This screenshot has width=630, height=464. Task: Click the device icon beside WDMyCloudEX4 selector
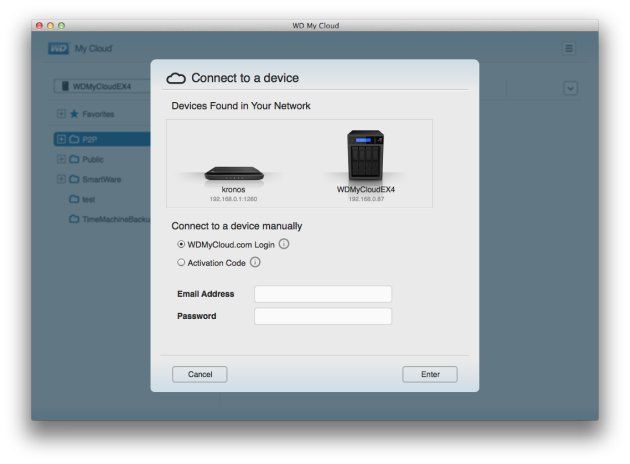coord(65,86)
